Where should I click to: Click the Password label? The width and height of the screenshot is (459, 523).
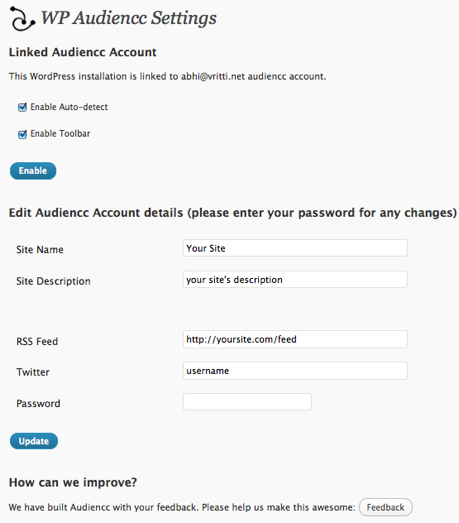point(38,404)
